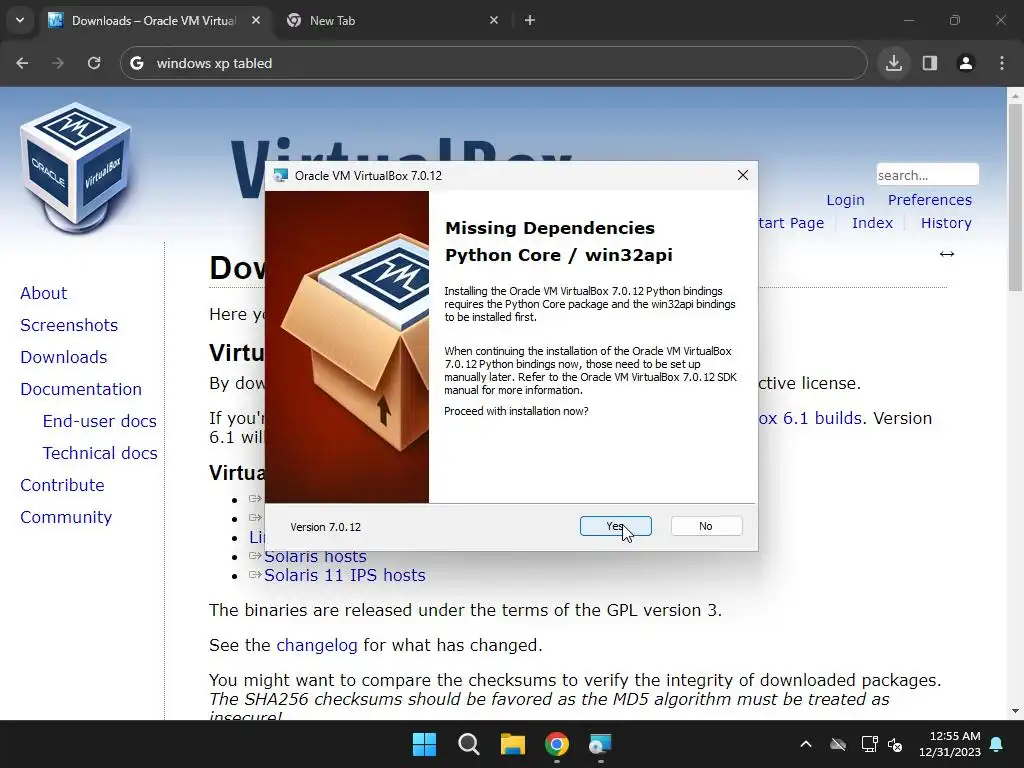The image size is (1024, 768).
Task: Close the Downloads – Oracle VM VirtualBox tab
Action: (x=256, y=20)
